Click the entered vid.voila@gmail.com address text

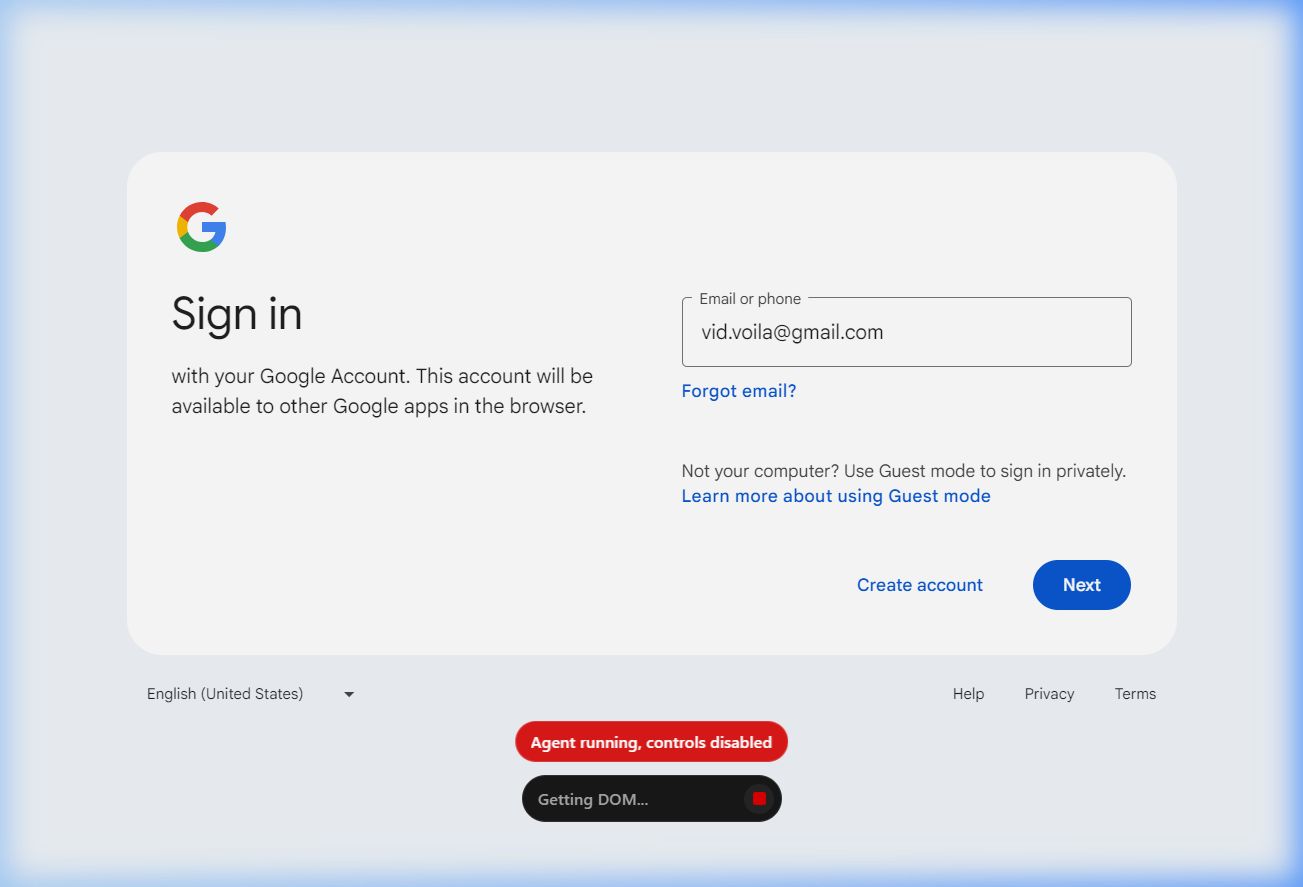(792, 333)
